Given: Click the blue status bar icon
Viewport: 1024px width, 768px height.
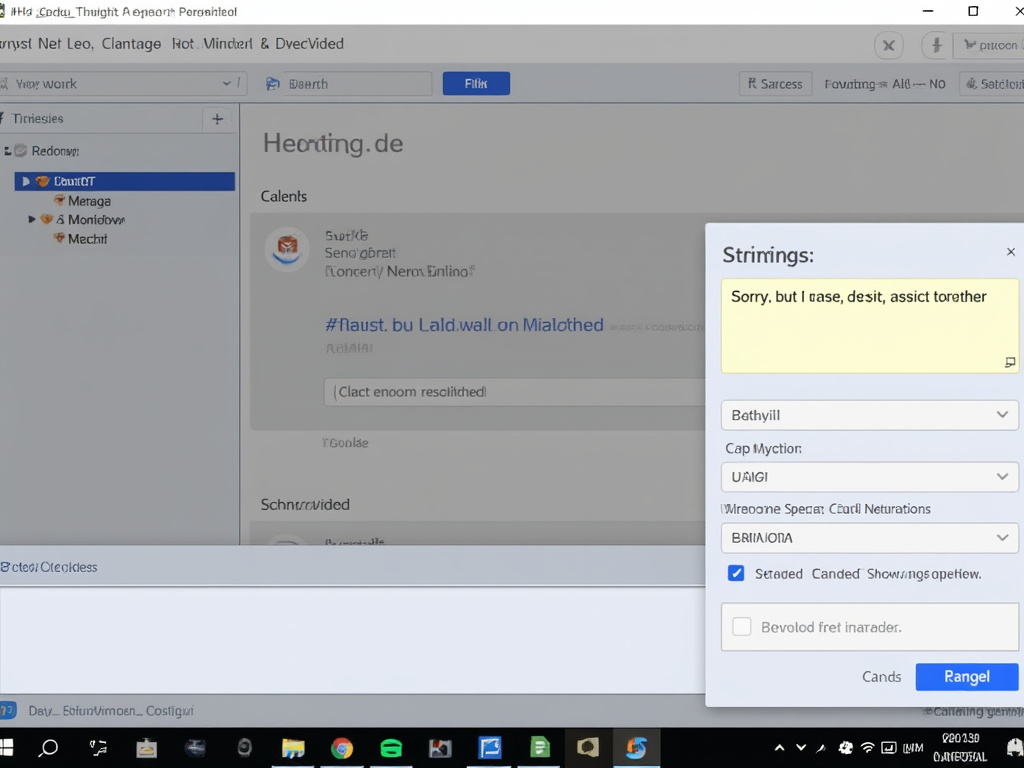Looking at the screenshot, I should tap(8, 711).
